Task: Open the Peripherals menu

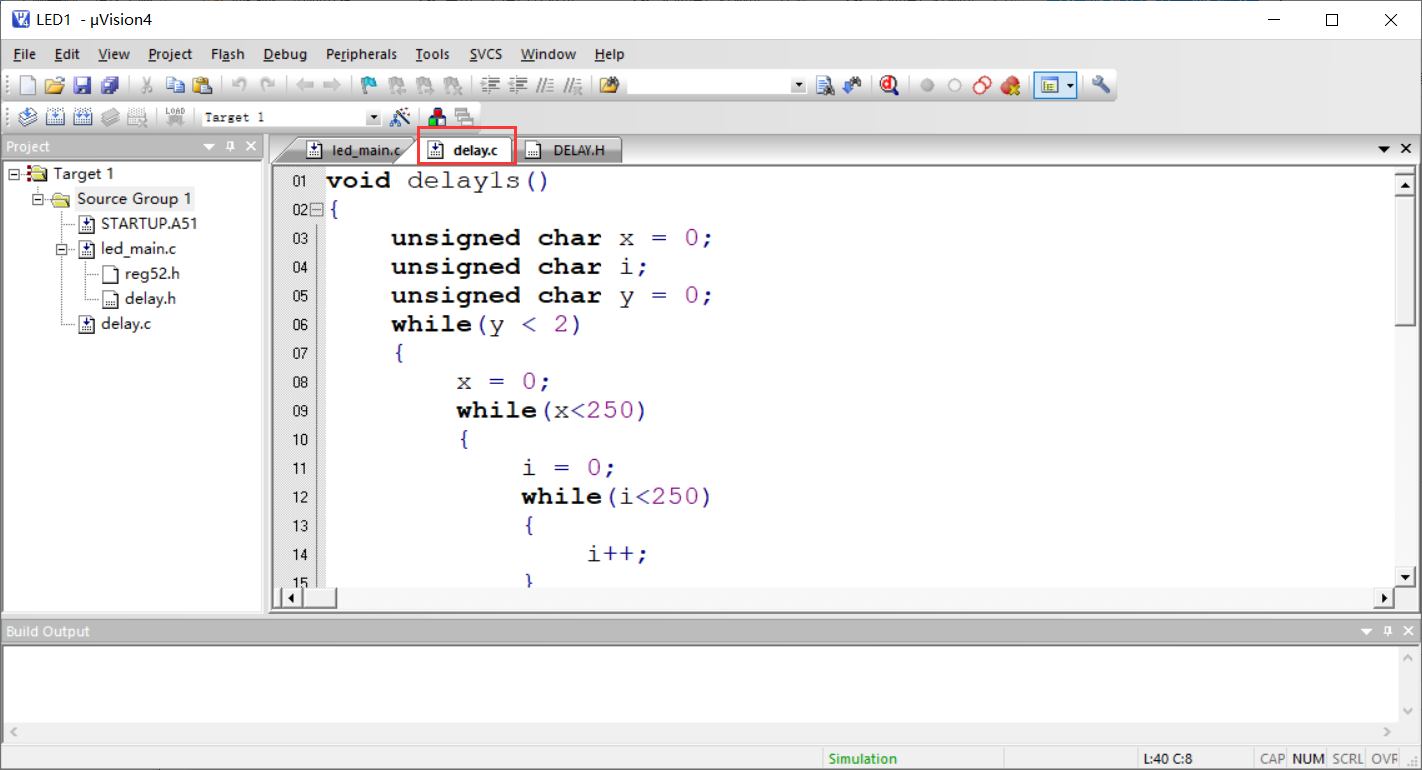Action: pos(361,54)
